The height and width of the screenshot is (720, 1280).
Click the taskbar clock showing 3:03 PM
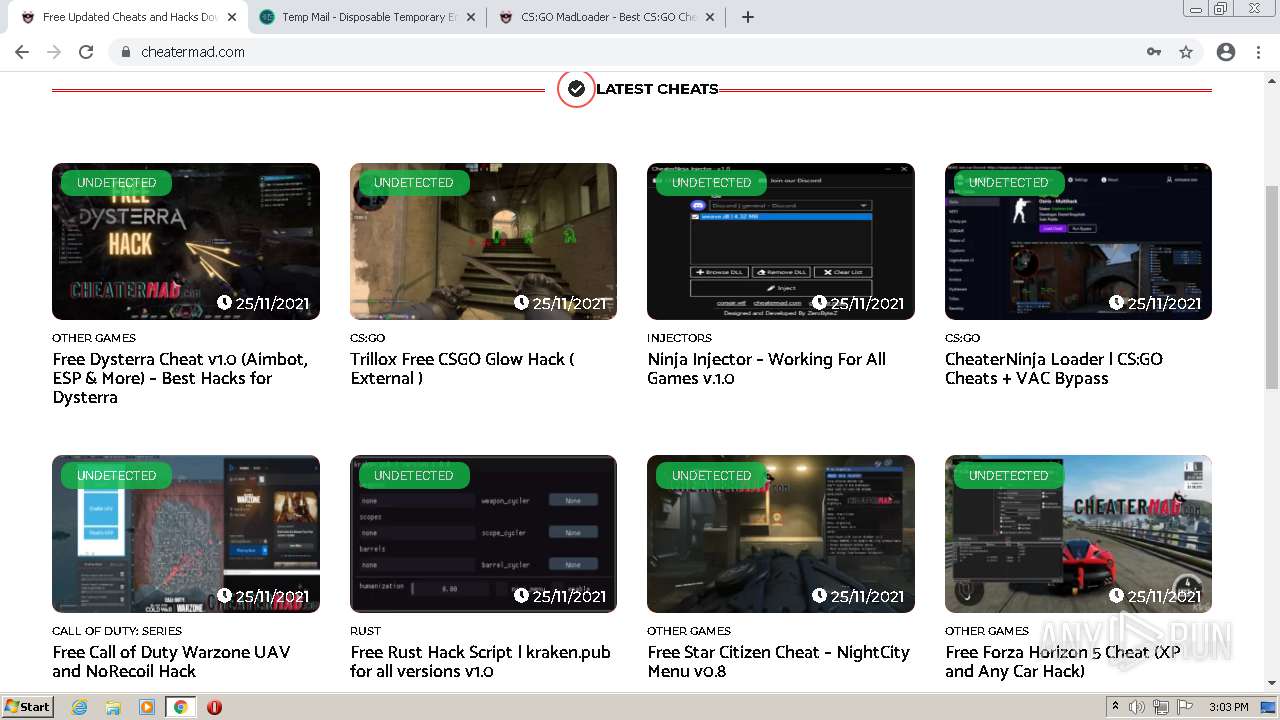[1228, 707]
